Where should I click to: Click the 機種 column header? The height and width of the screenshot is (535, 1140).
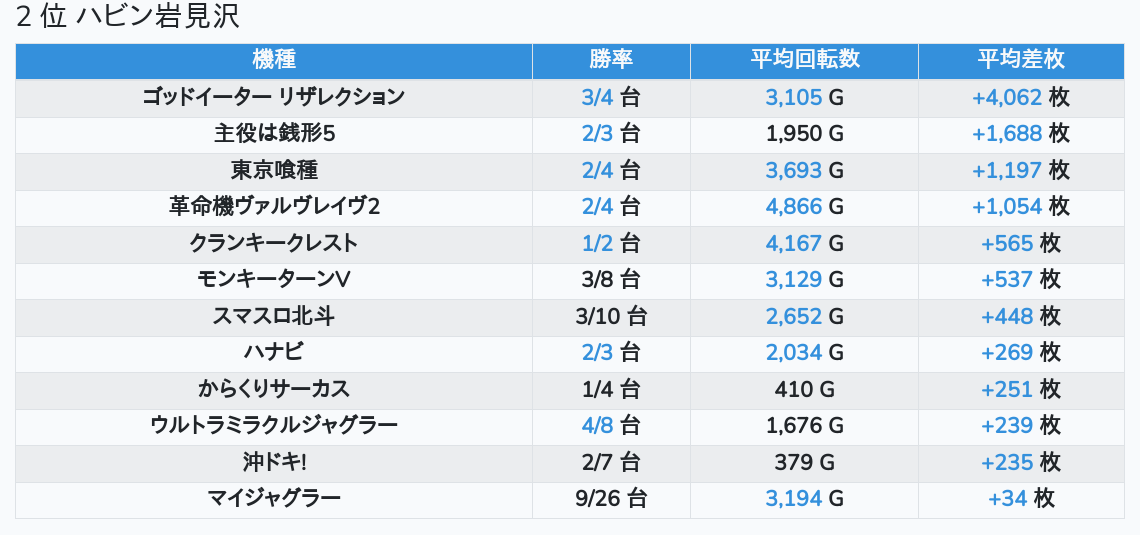point(274,60)
